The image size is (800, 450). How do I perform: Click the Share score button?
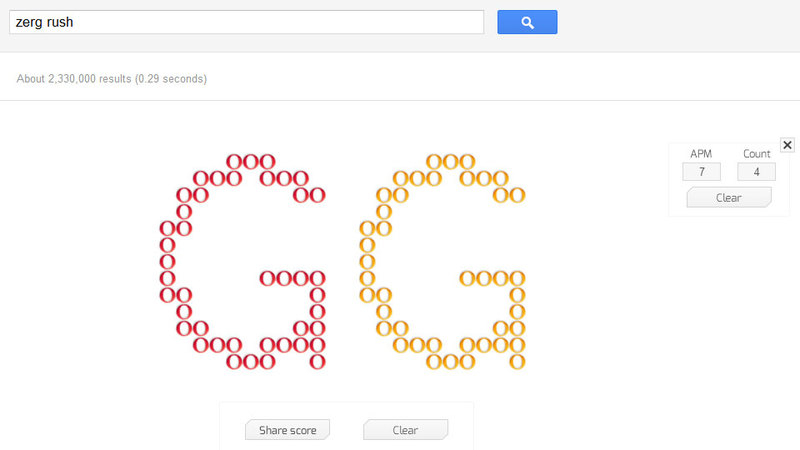(287, 430)
